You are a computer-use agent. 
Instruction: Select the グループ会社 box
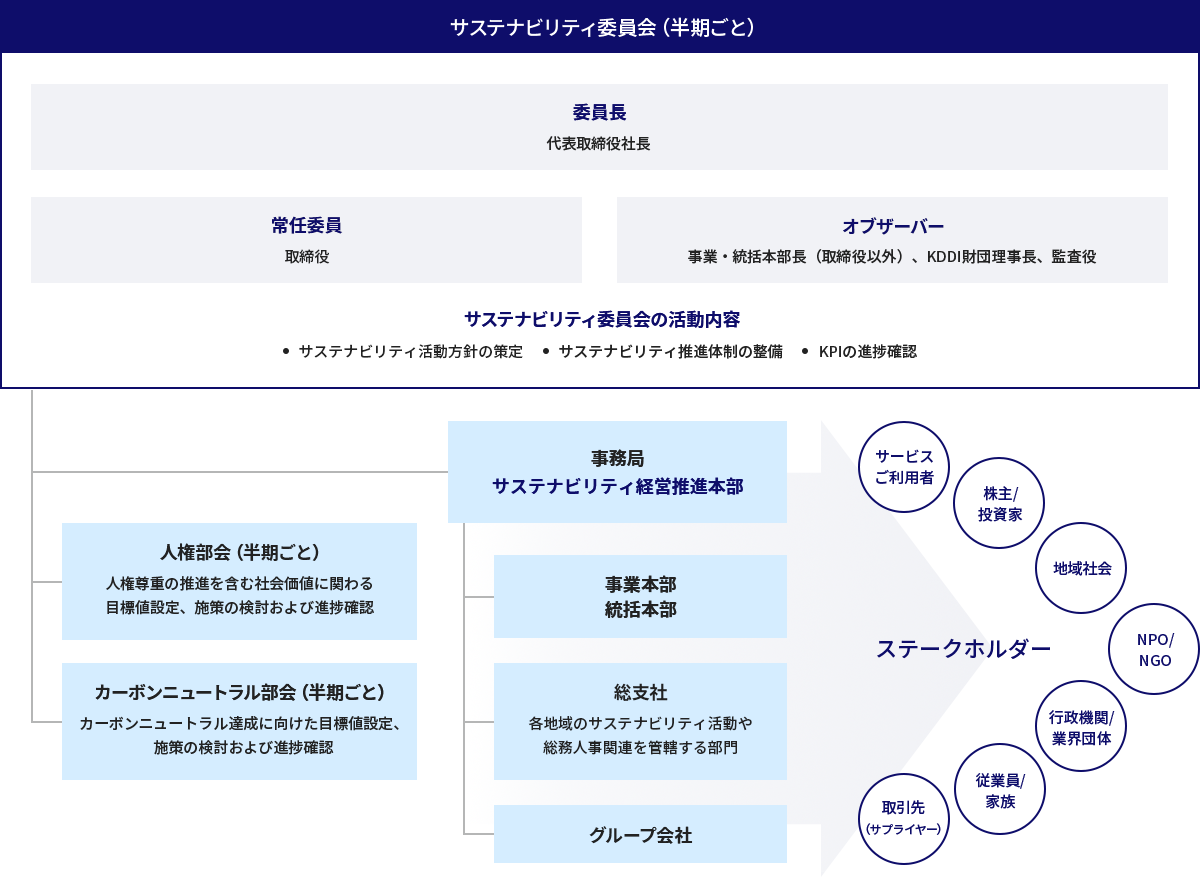click(640, 834)
